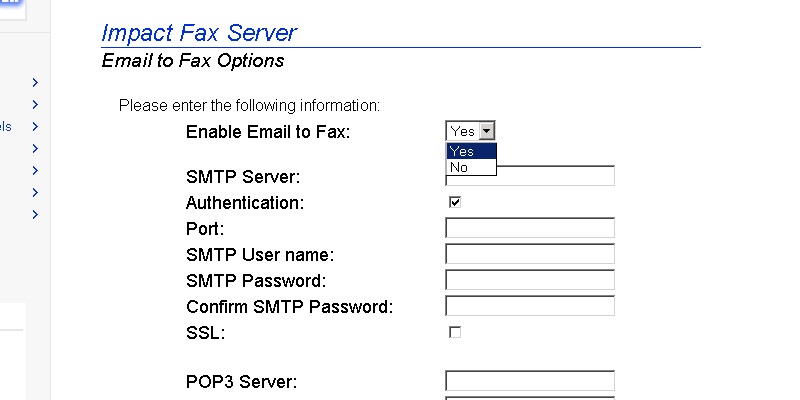The width and height of the screenshot is (800, 400).
Task: Click the second sidebar chevron from top
Action: [35, 105]
